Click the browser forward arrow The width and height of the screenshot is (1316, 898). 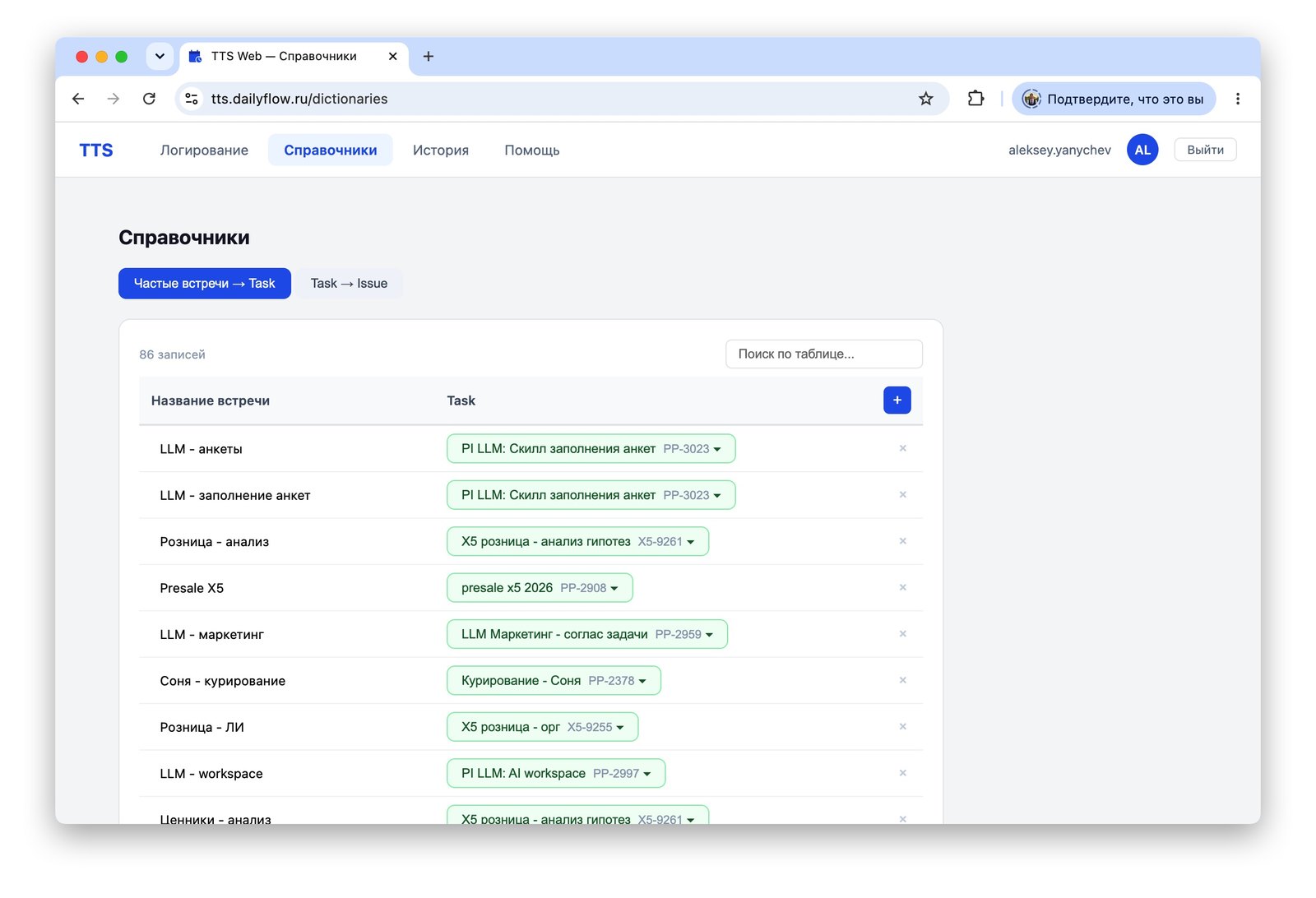[114, 99]
